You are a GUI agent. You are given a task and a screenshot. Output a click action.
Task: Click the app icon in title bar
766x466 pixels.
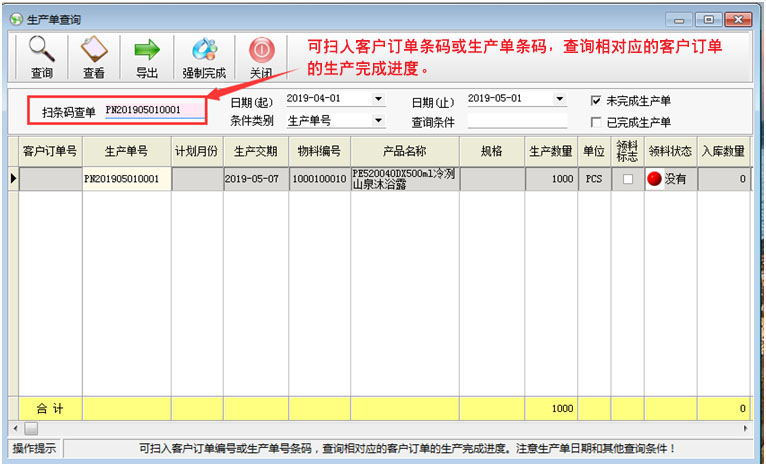[x=16, y=19]
